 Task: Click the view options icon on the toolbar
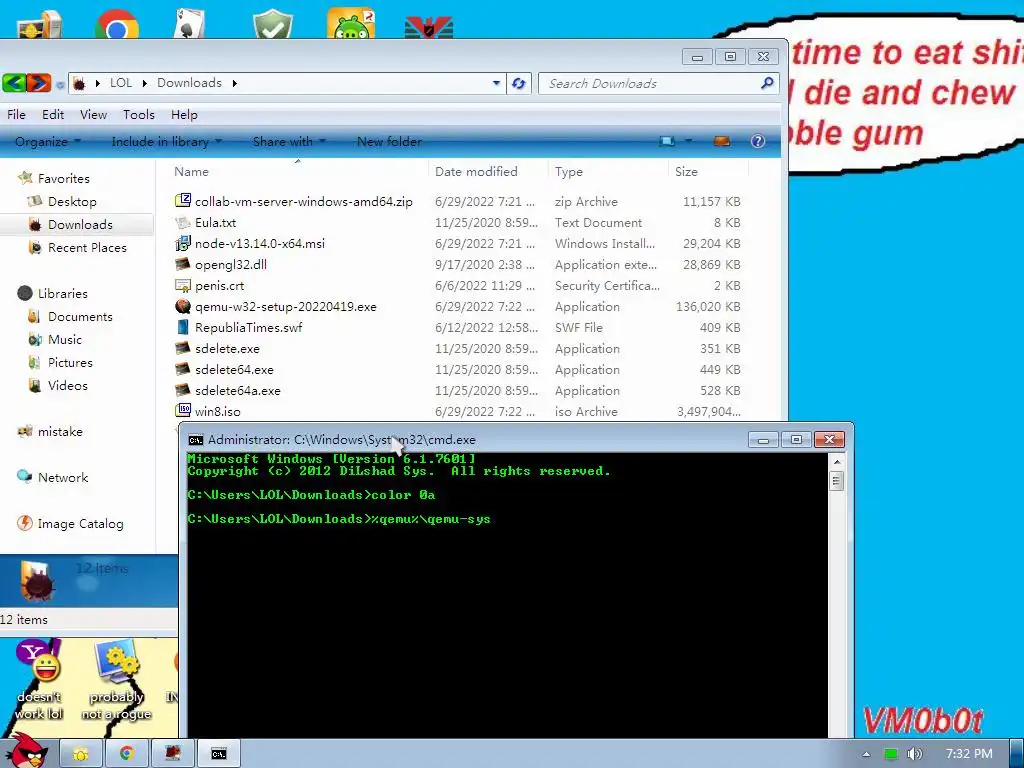(x=667, y=141)
